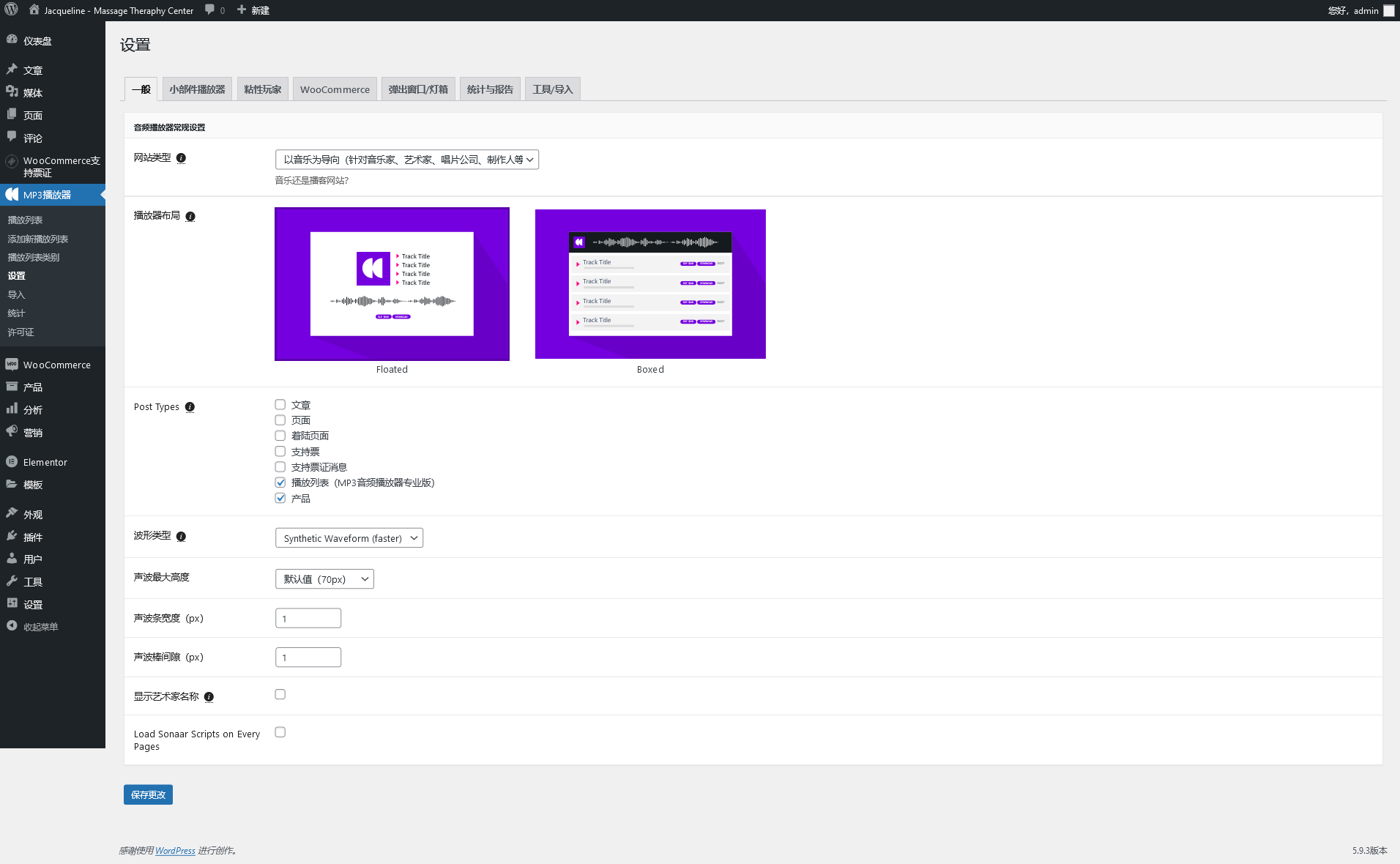Enable the 显示艺术家名称 checkbox

[280, 695]
